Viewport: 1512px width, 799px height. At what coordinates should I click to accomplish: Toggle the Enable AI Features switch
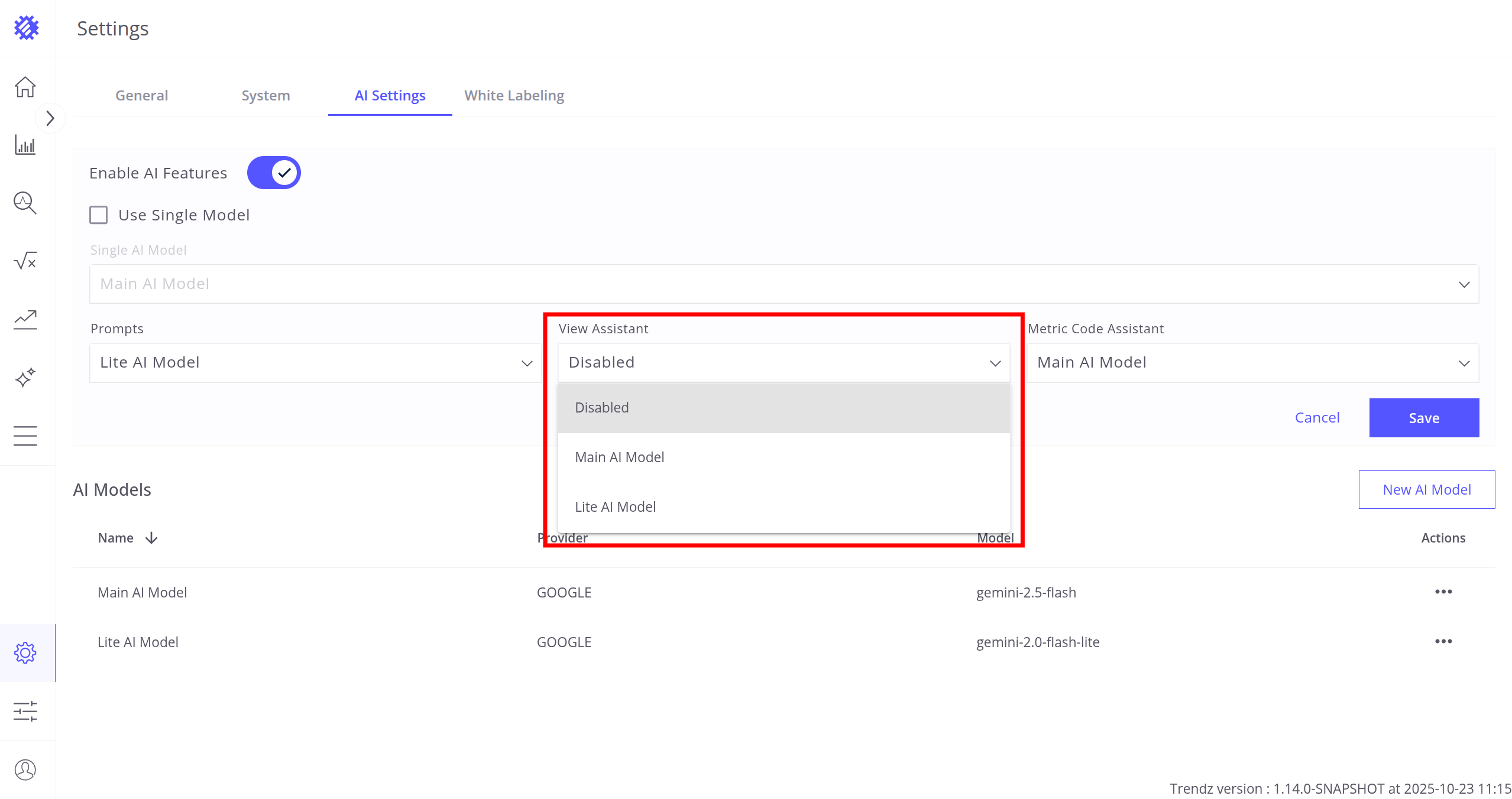pos(274,173)
